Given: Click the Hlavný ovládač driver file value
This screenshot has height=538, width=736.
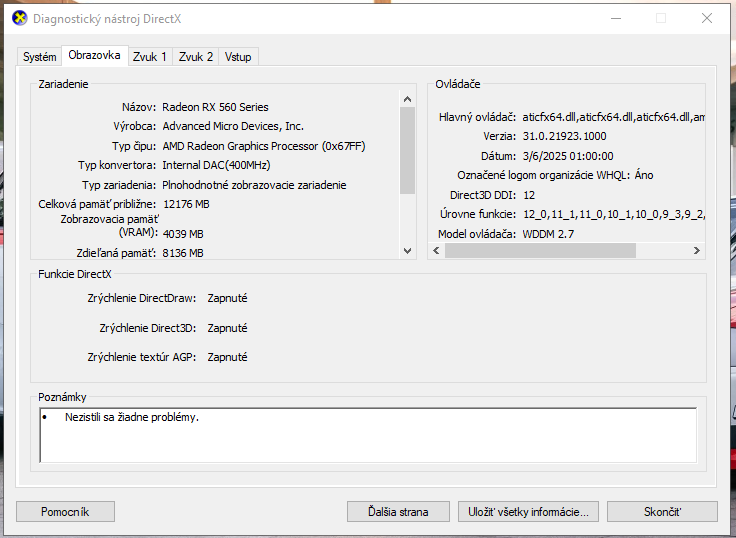Looking at the screenshot, I should pos(613,117).
